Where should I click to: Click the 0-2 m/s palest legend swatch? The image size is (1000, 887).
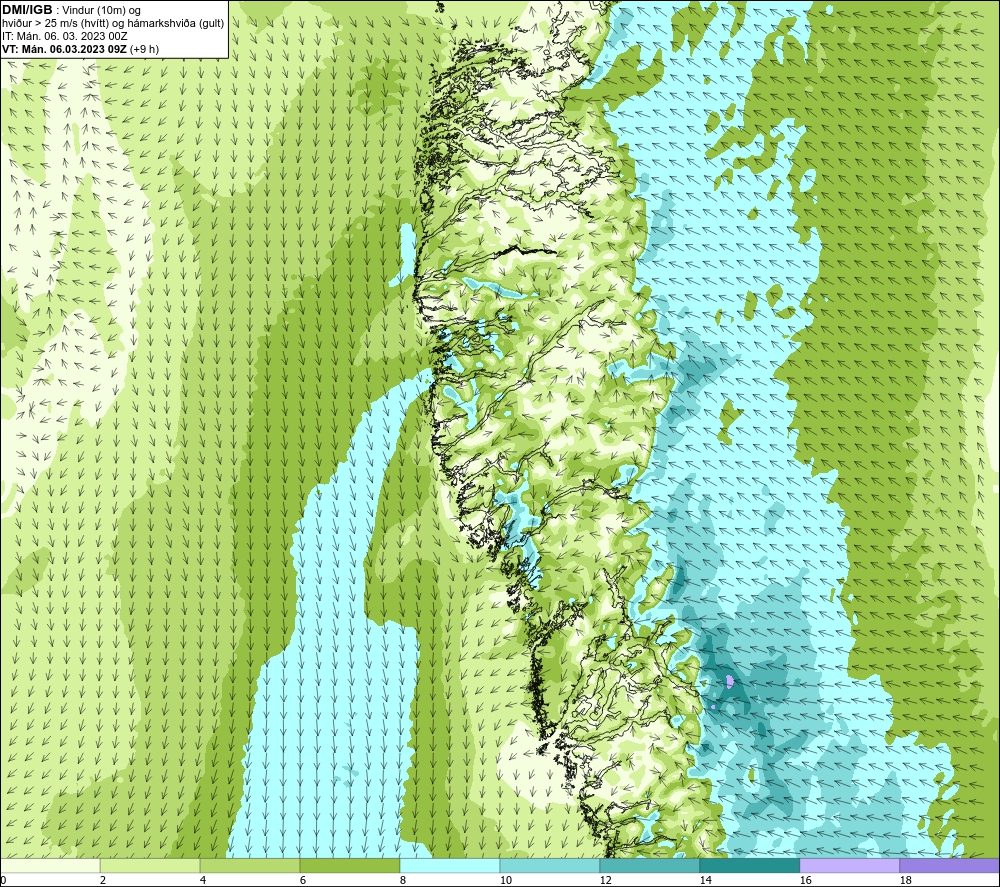tap(50, 865)
